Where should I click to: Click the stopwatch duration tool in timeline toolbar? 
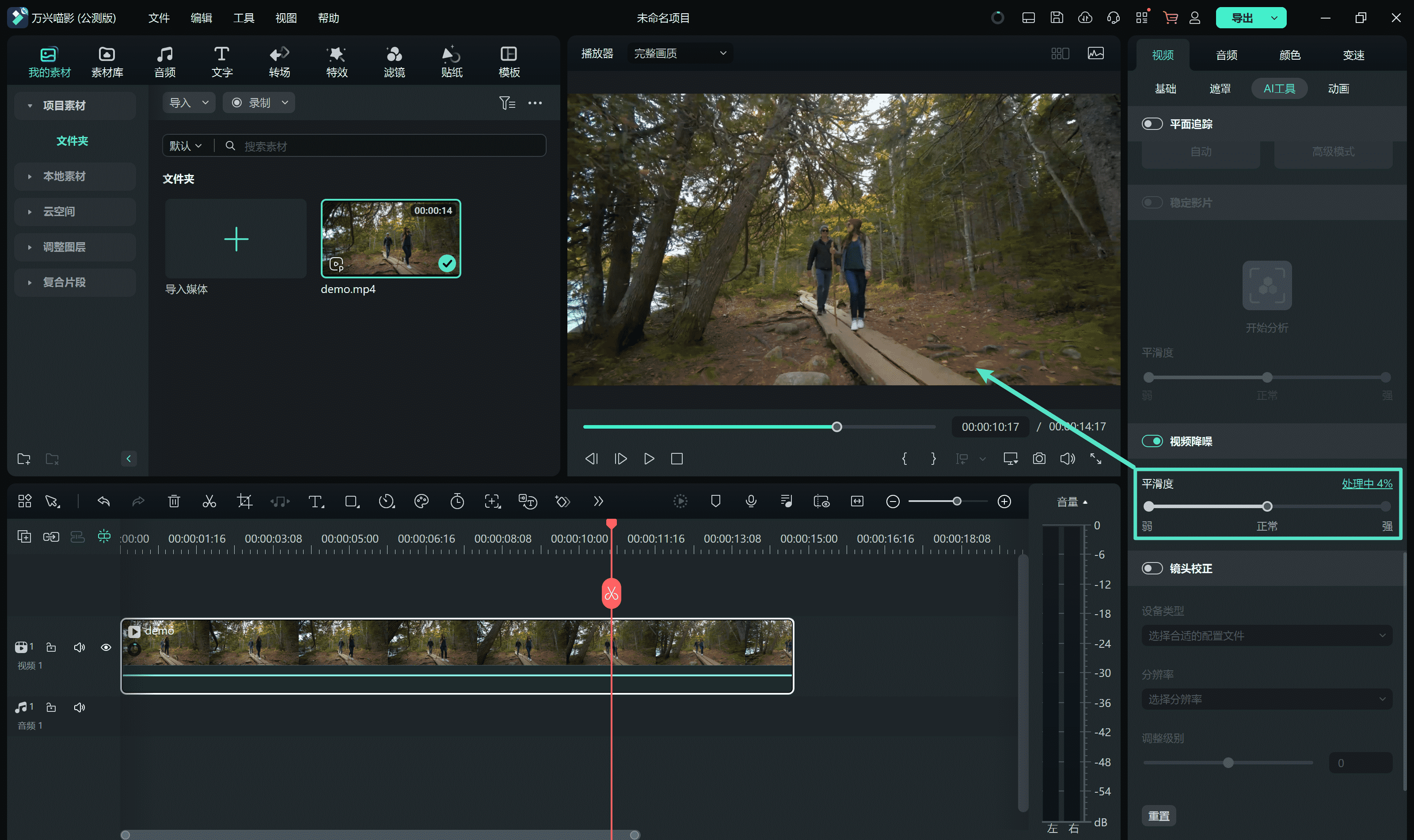(457, 502)
